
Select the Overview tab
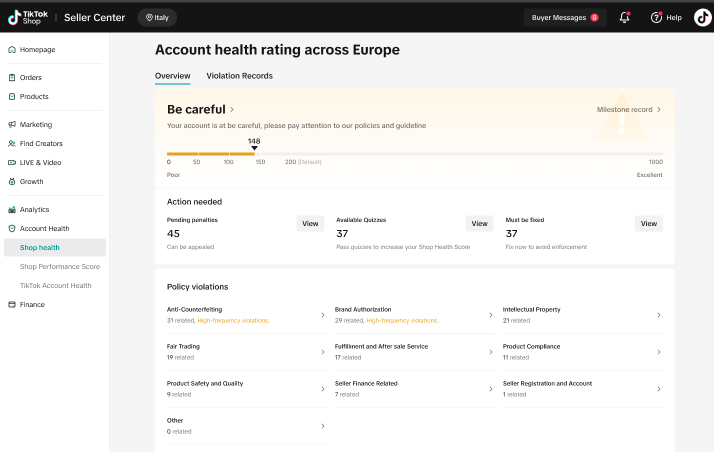172,76
